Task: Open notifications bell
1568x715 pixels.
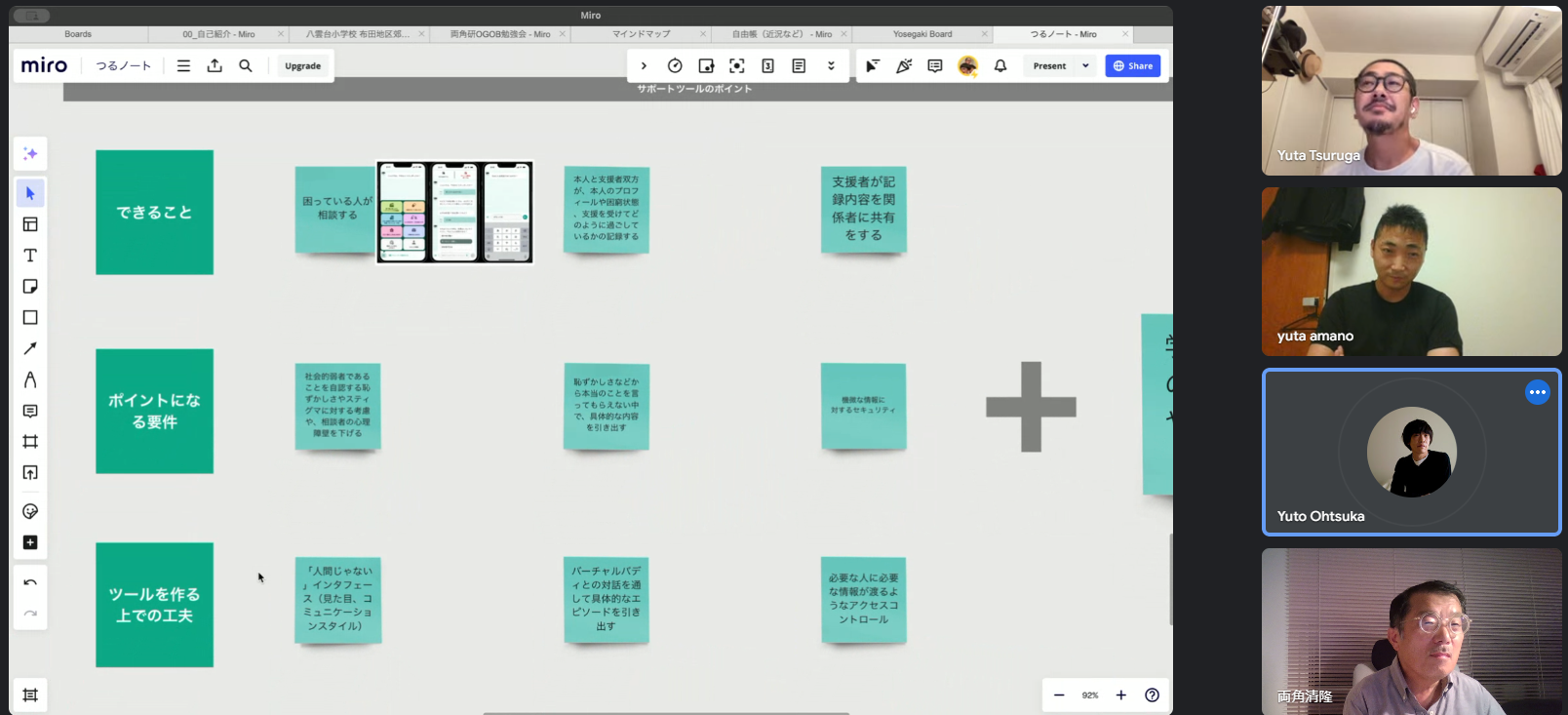Action: click(x=1000, y=66)
